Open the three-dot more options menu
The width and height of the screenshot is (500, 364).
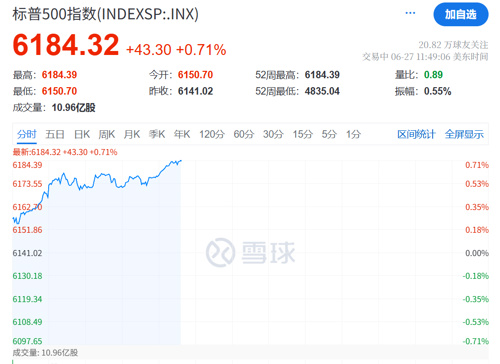pyautogui.click(x=410, y=13)
